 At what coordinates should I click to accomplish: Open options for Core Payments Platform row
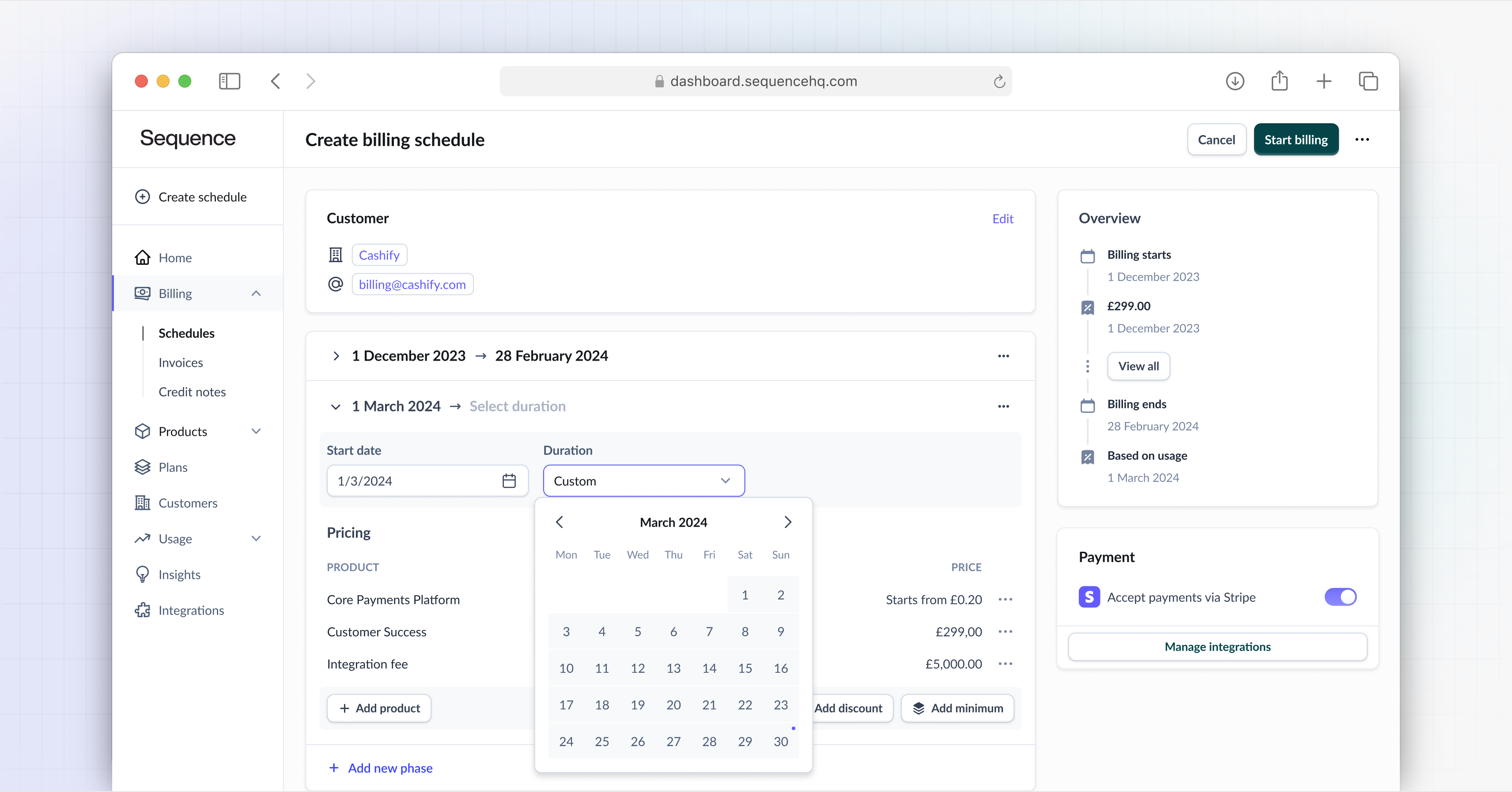[x=1005, y=600]
